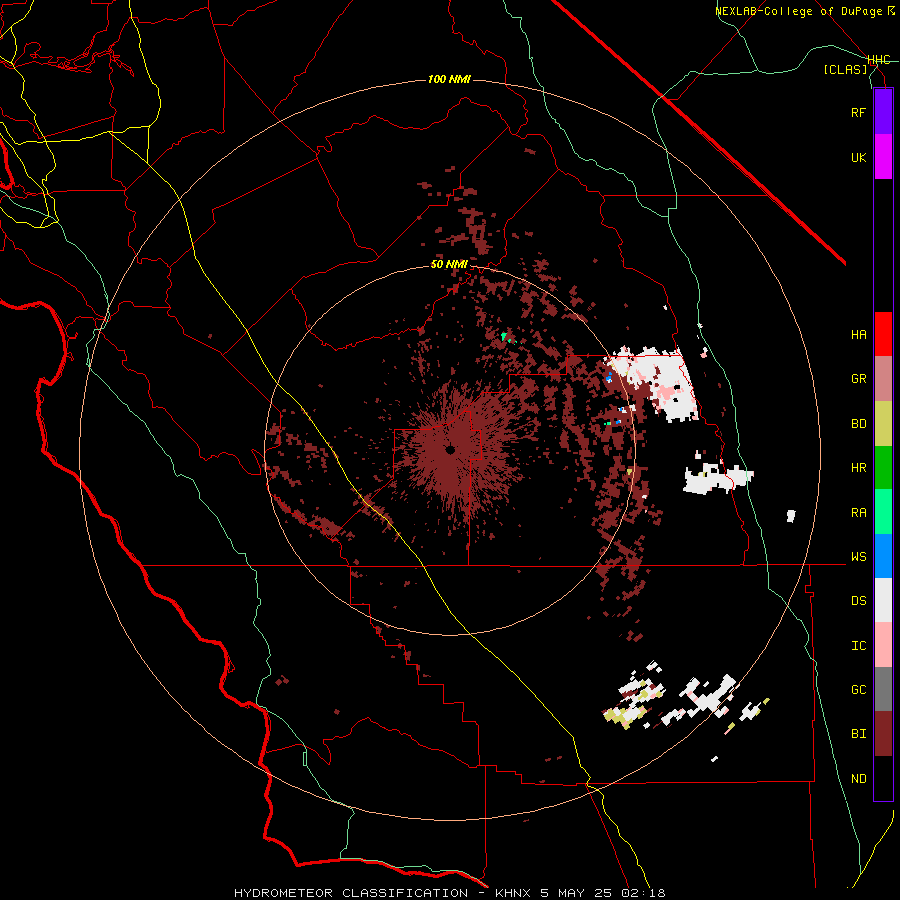
Task: Click the radar site center black dot
Action: coord(451,451)
